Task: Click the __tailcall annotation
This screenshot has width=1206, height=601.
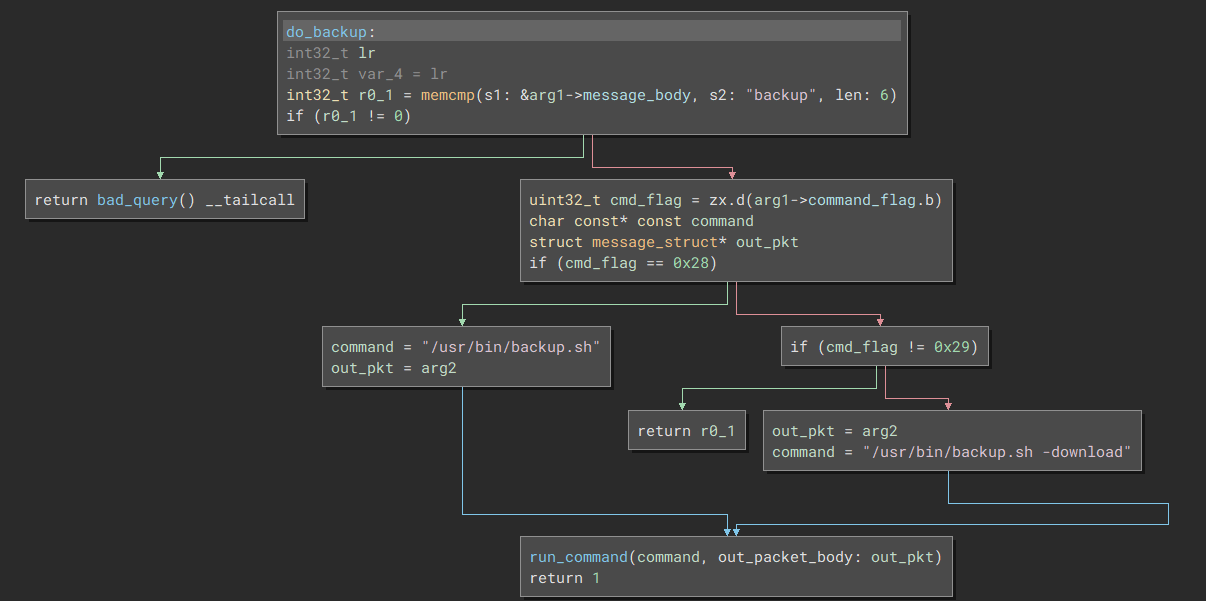Action: 250,200
